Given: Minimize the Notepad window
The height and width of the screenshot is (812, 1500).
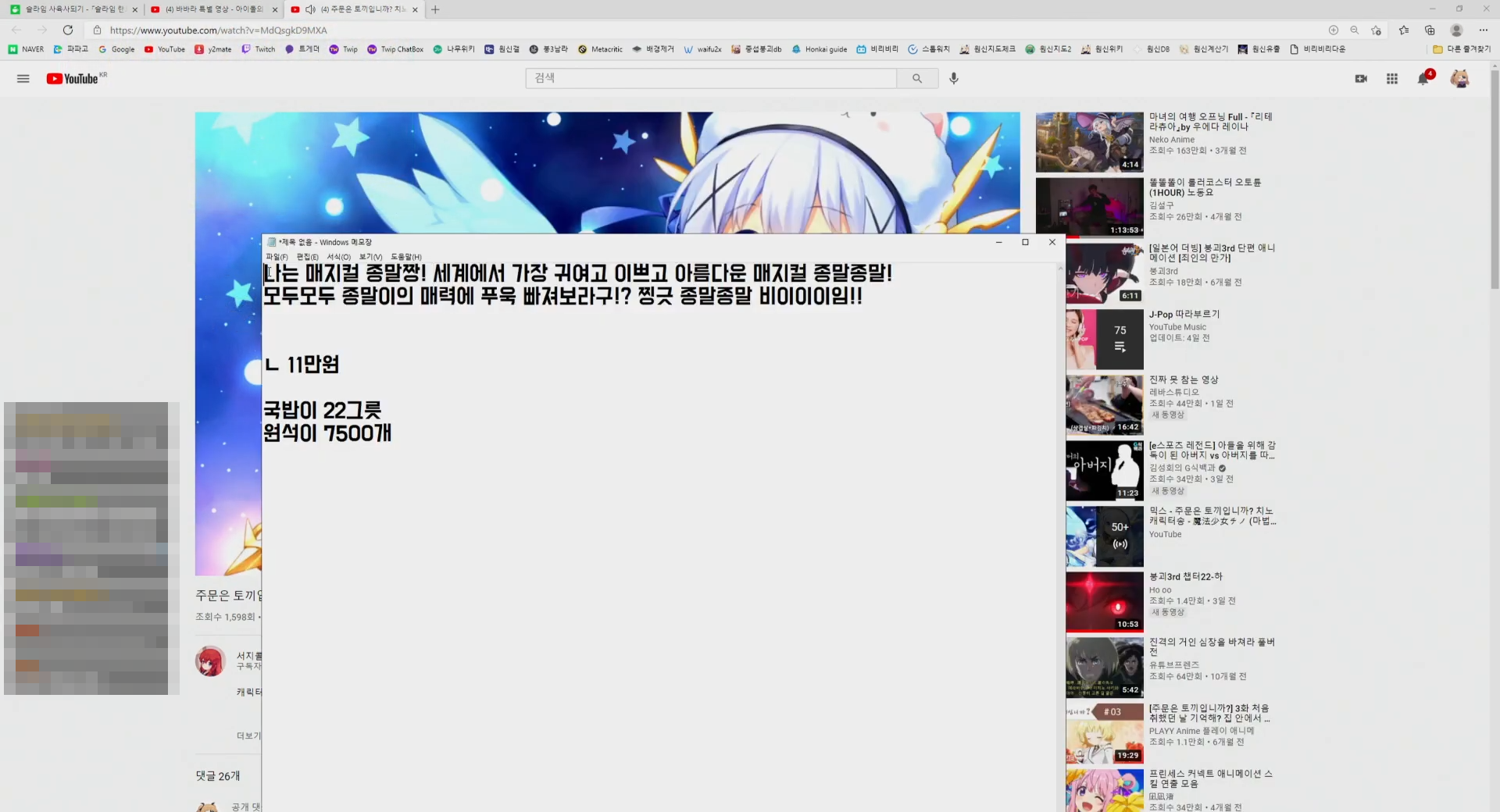Looking at the screenshot, I should click(998, 242).
